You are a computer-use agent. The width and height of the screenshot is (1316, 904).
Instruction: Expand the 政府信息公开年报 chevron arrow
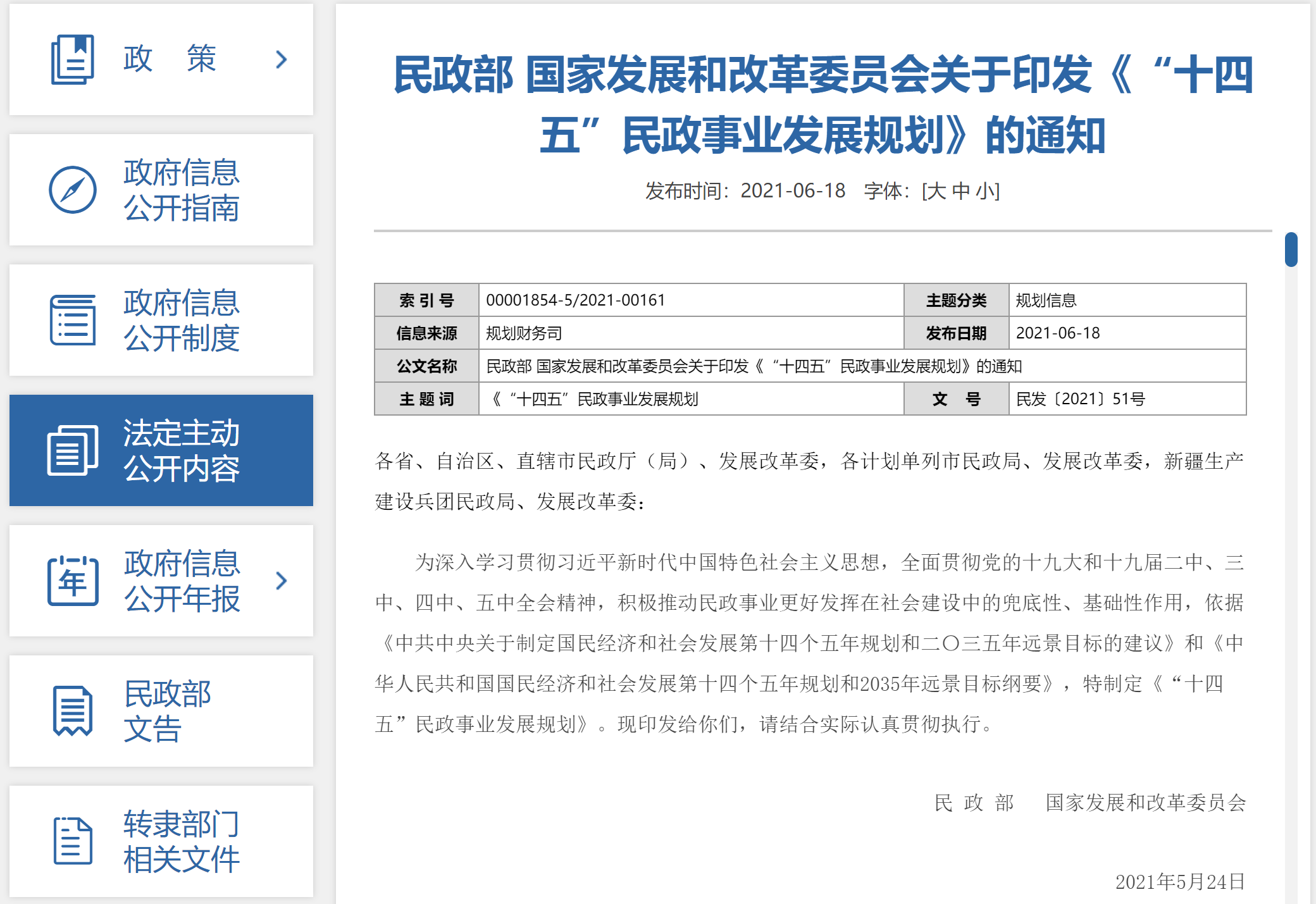tap(282, 581)
